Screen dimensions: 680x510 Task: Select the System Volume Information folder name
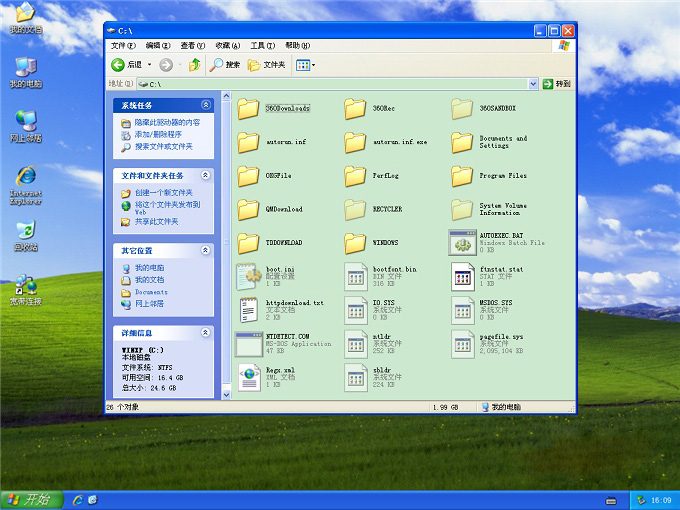pos(503,209)
